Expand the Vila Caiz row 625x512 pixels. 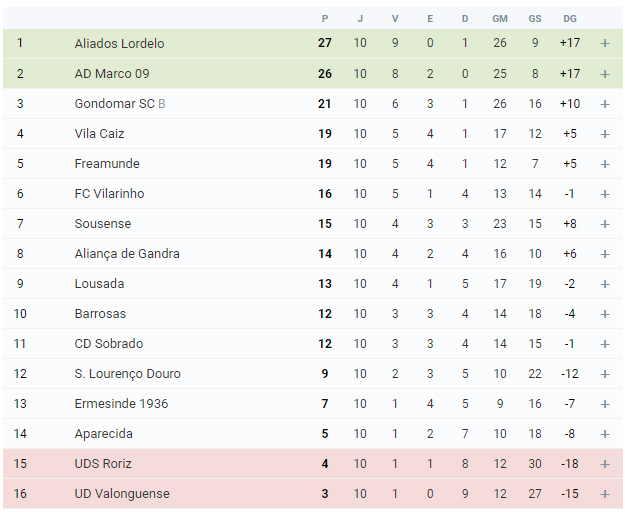(x=605, y=134)
